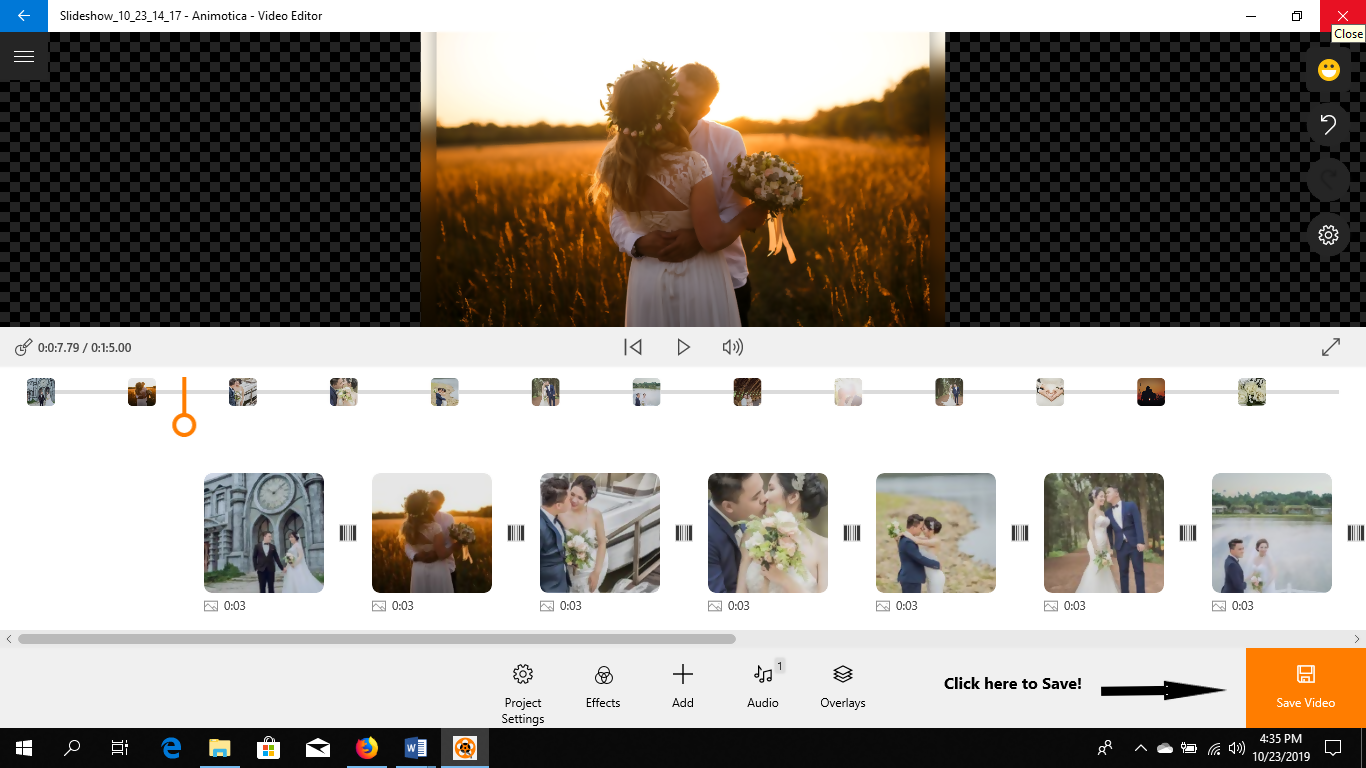The height and width of the screenshot is (768, 1366).
Task: Mute the preview volume
Action: click(733, 347)
